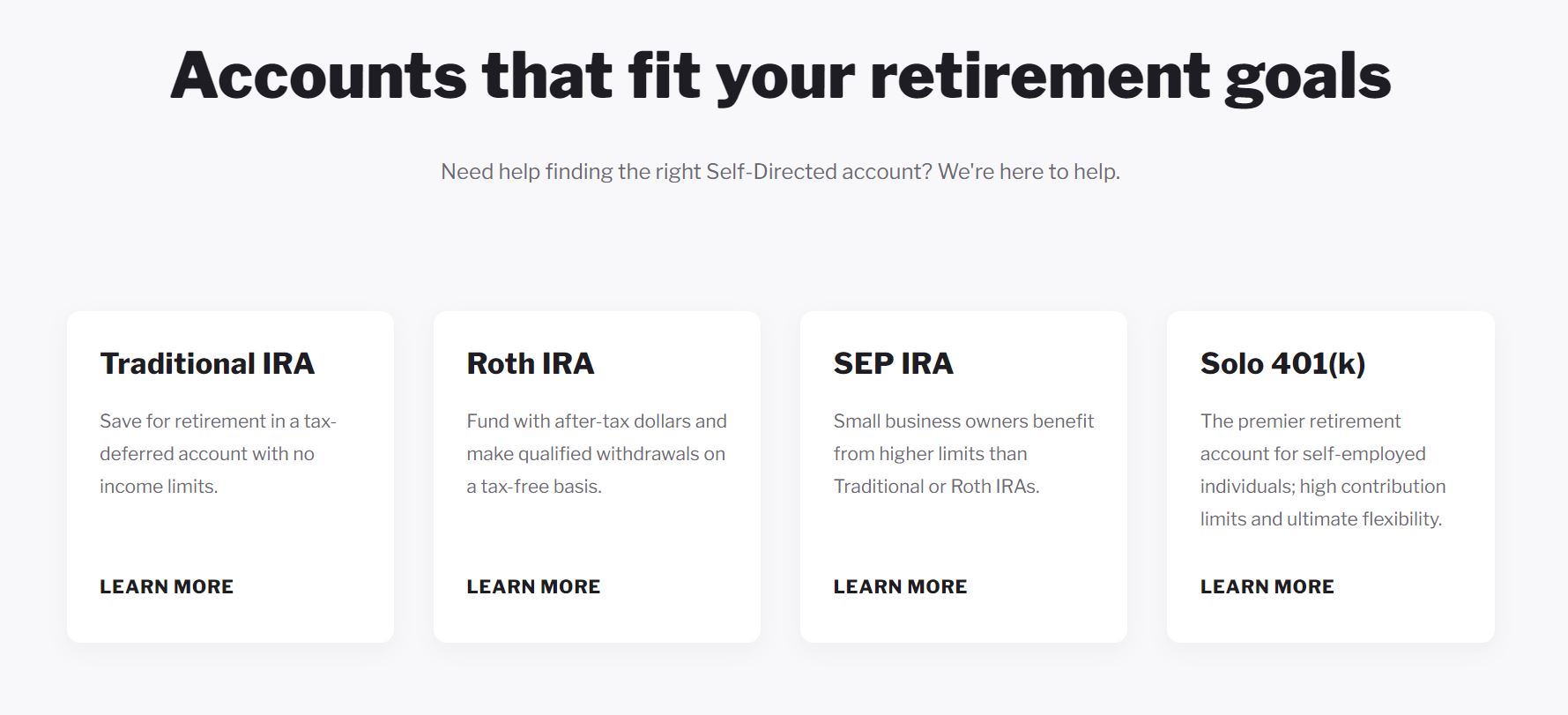Click the Solo 401(k) card title
This screenshot has width=1568, height=715.
coord(1282,363)
